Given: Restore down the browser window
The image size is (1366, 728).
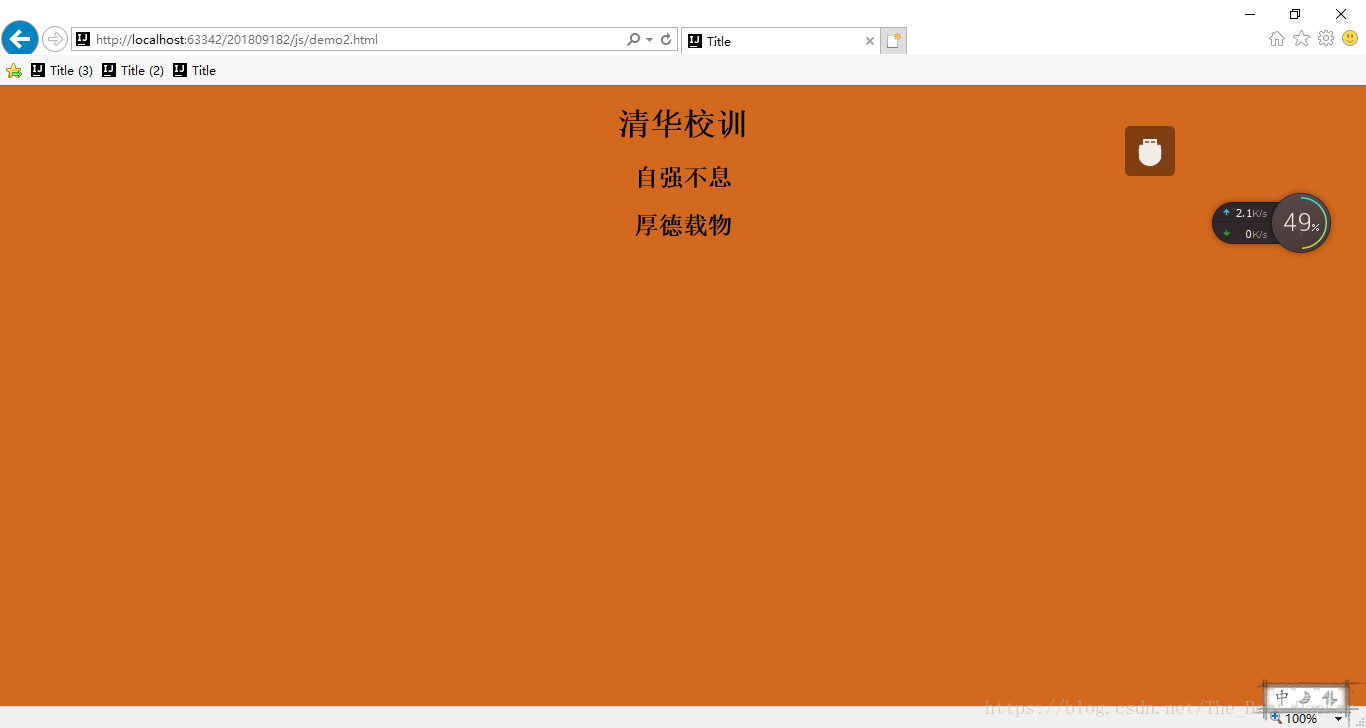Looking at the screenshot, I should 1295,14.
